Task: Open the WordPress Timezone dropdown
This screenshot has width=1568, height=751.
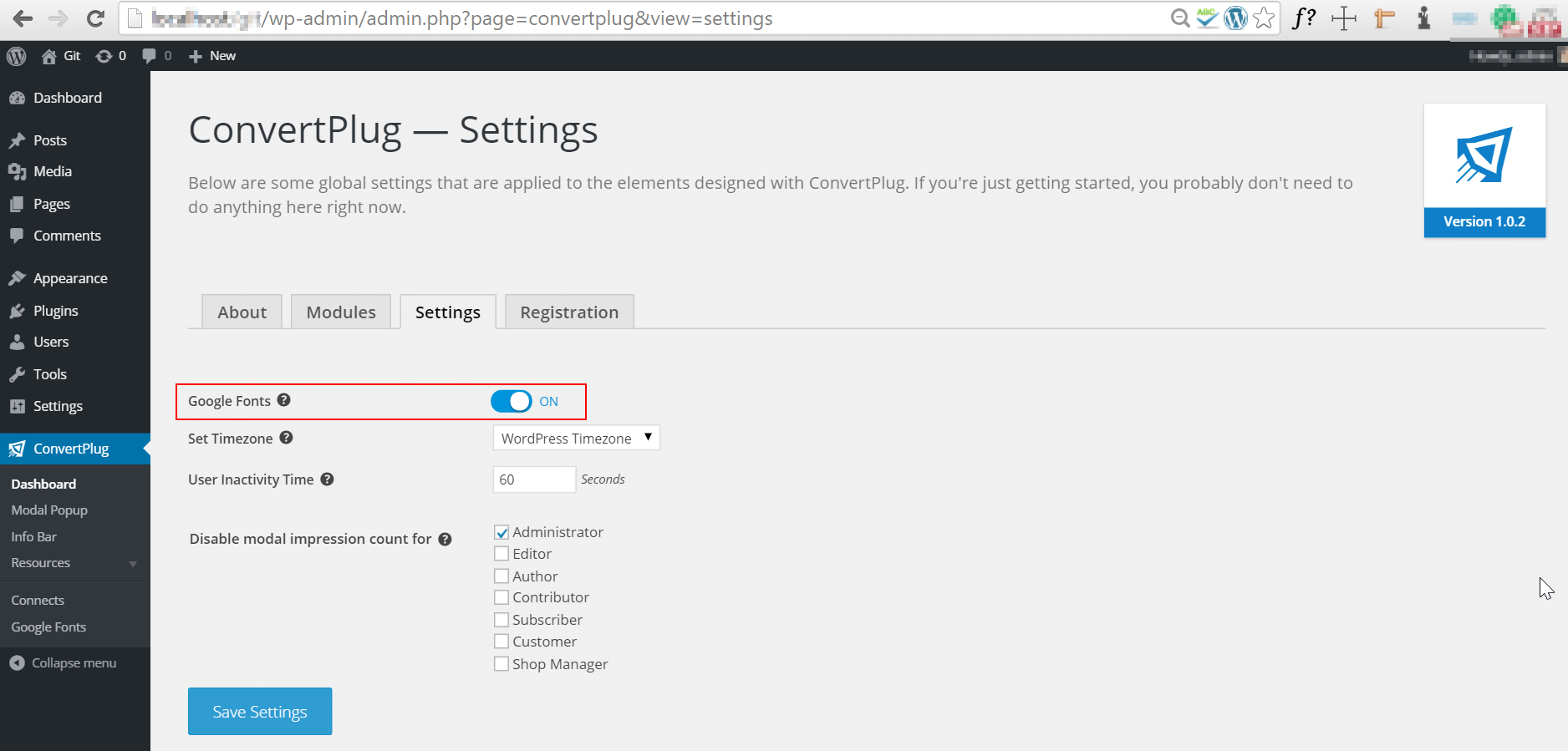Action: coord(576,438)
